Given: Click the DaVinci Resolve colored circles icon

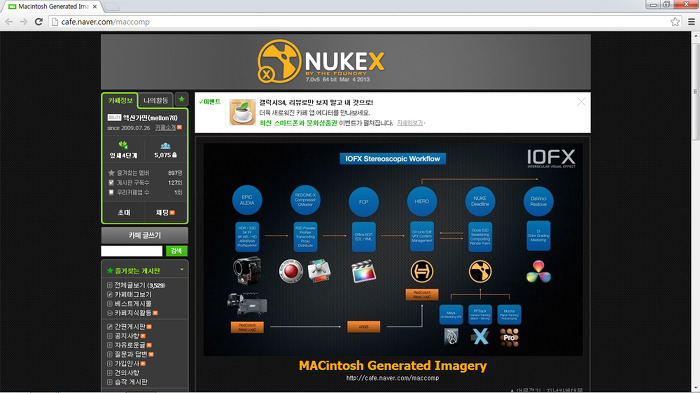Looking at the screenshot, I should [538, 272].
